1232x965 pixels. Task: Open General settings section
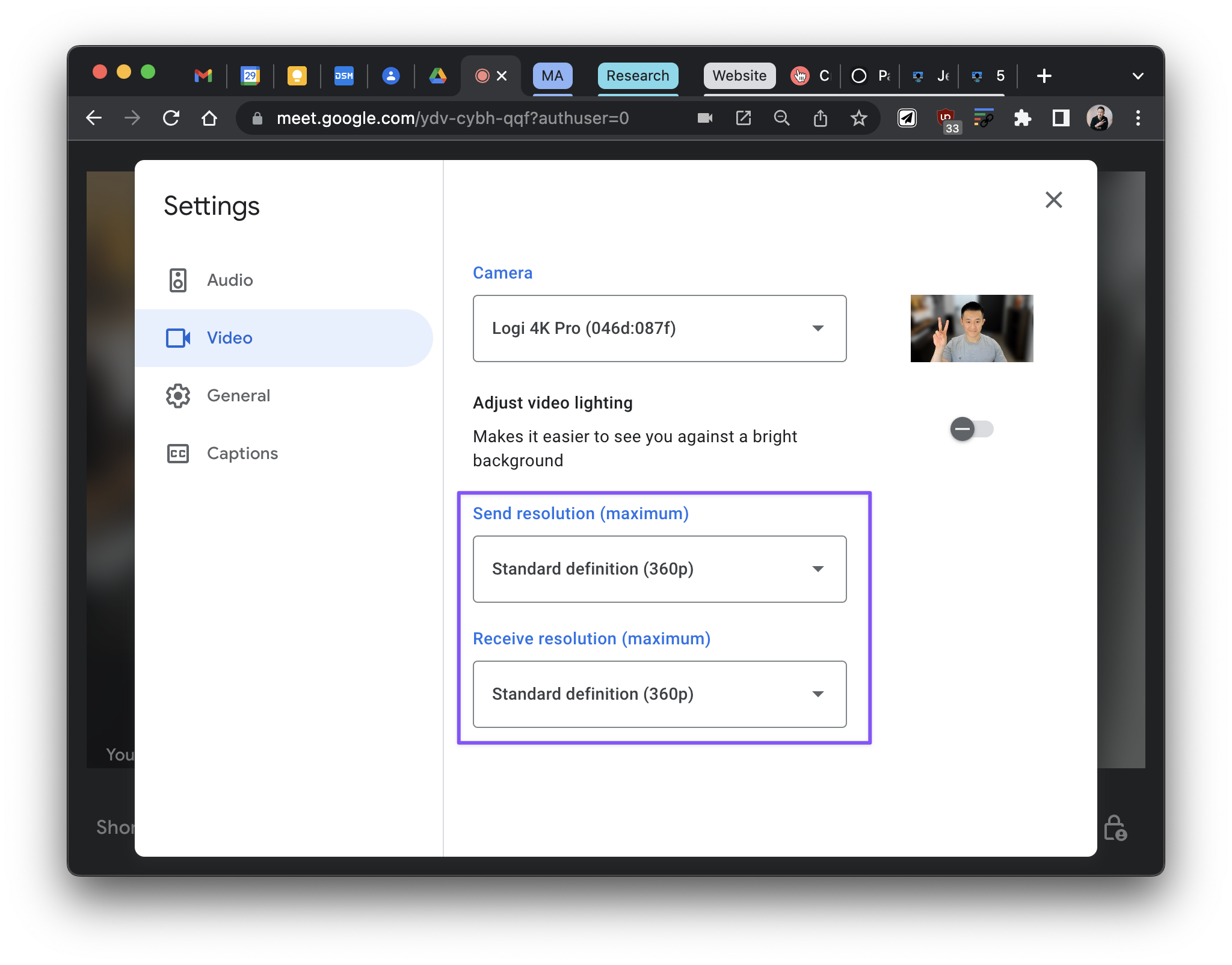click(238, 396)
